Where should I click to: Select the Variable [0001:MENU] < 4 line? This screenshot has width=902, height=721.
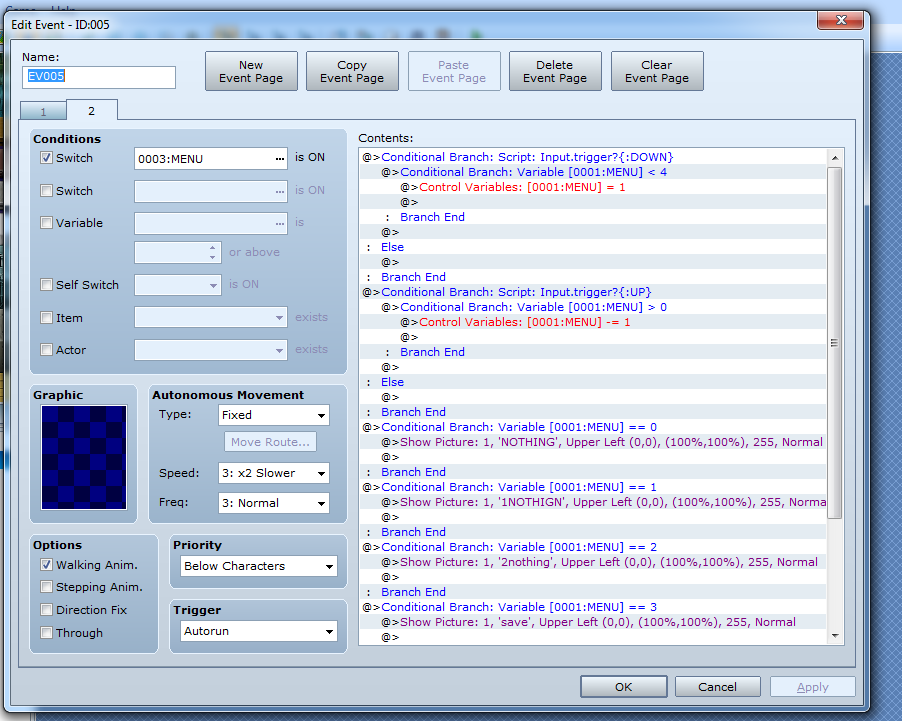[x=593, y=172]
